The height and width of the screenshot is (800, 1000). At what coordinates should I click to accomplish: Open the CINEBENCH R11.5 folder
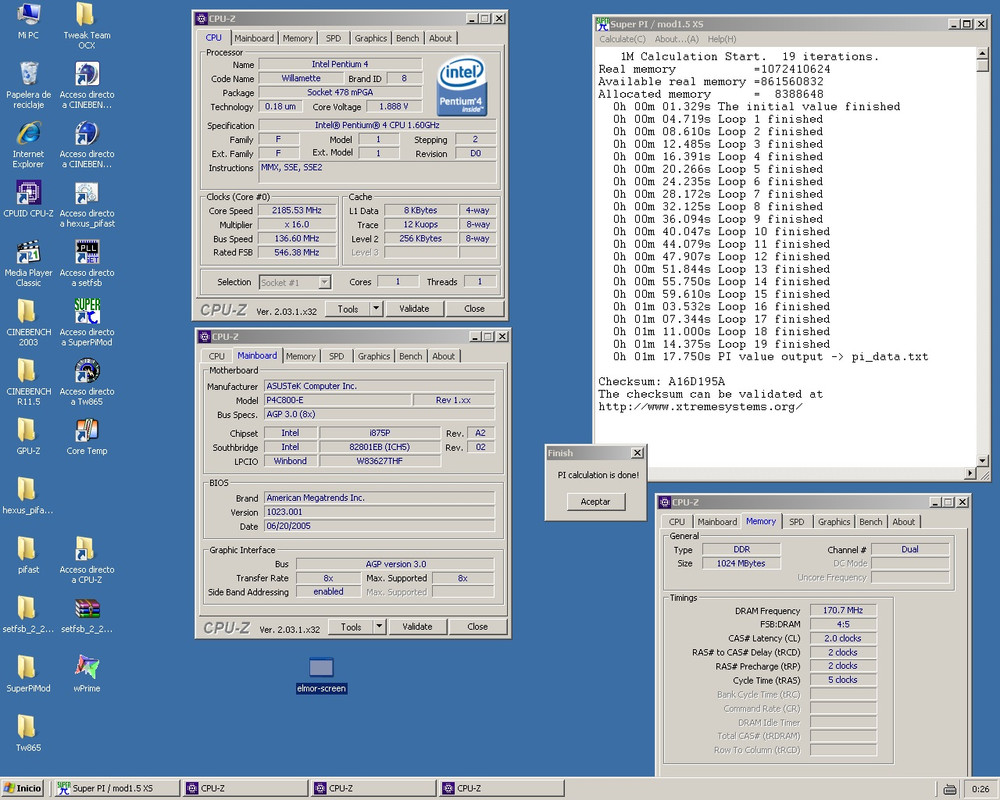pos(28,382)
